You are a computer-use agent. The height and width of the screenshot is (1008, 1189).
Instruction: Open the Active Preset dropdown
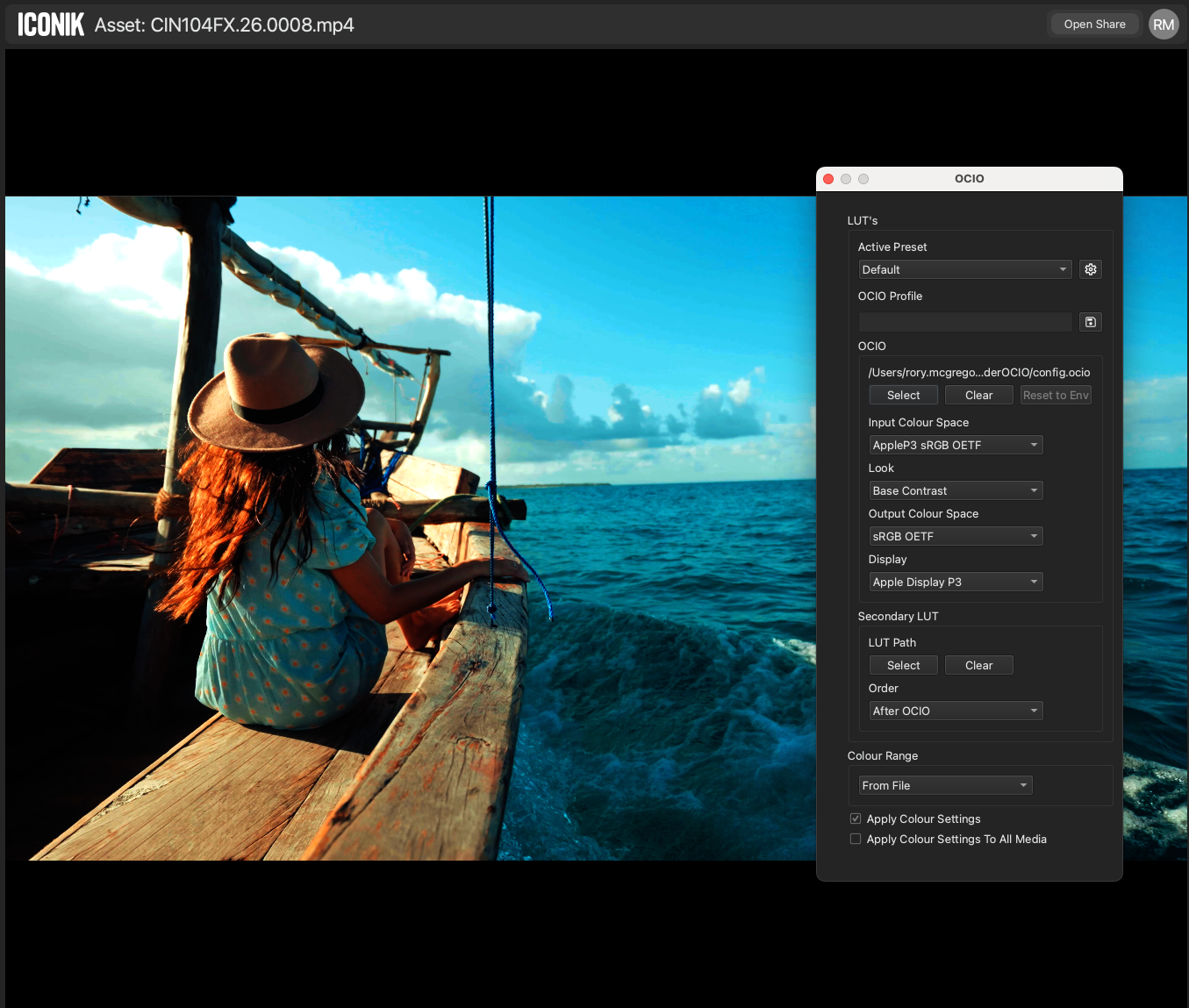(964, 269)
